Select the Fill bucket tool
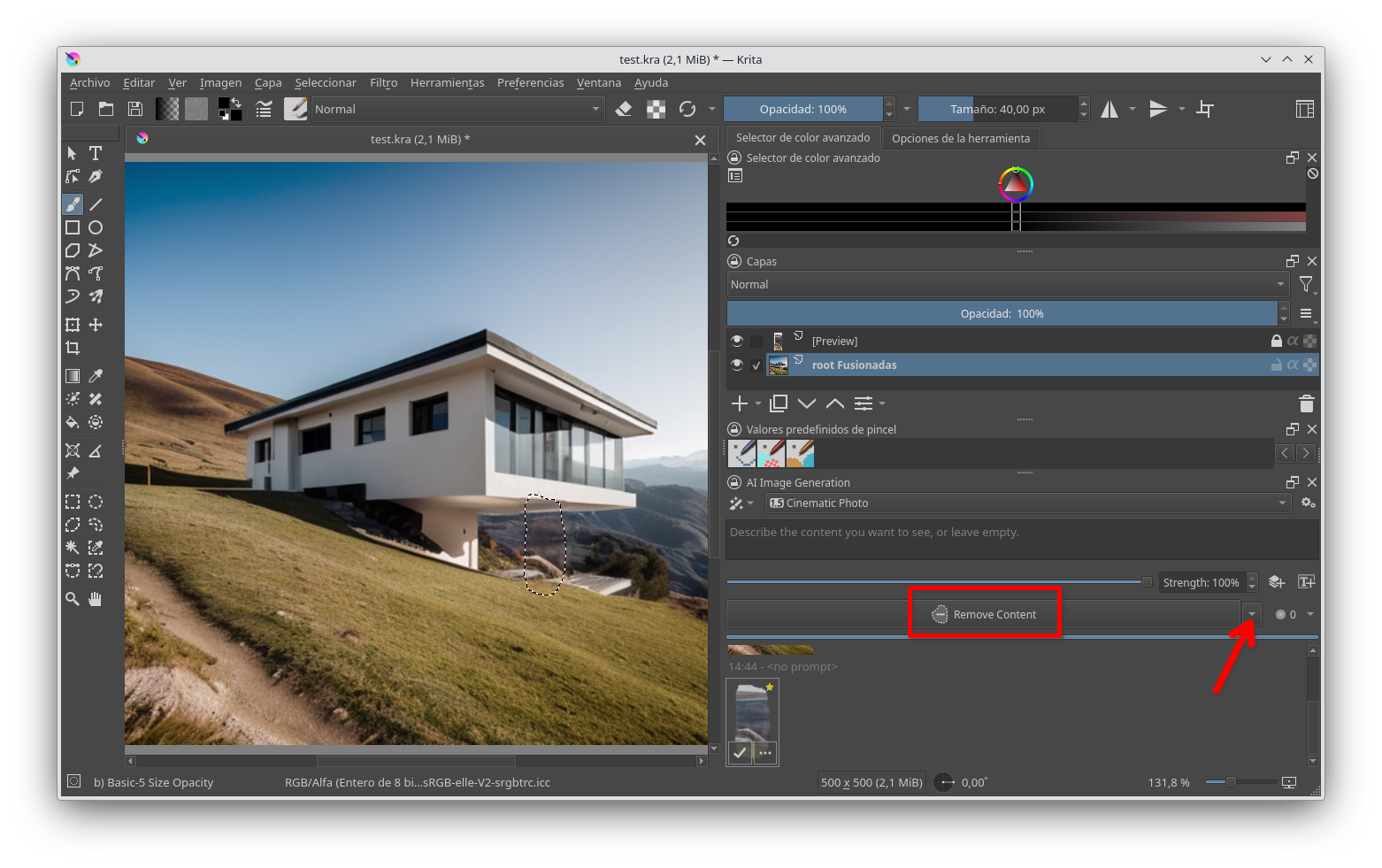Viewport: 1382px width, 868px height. click(x=73, y=422)
